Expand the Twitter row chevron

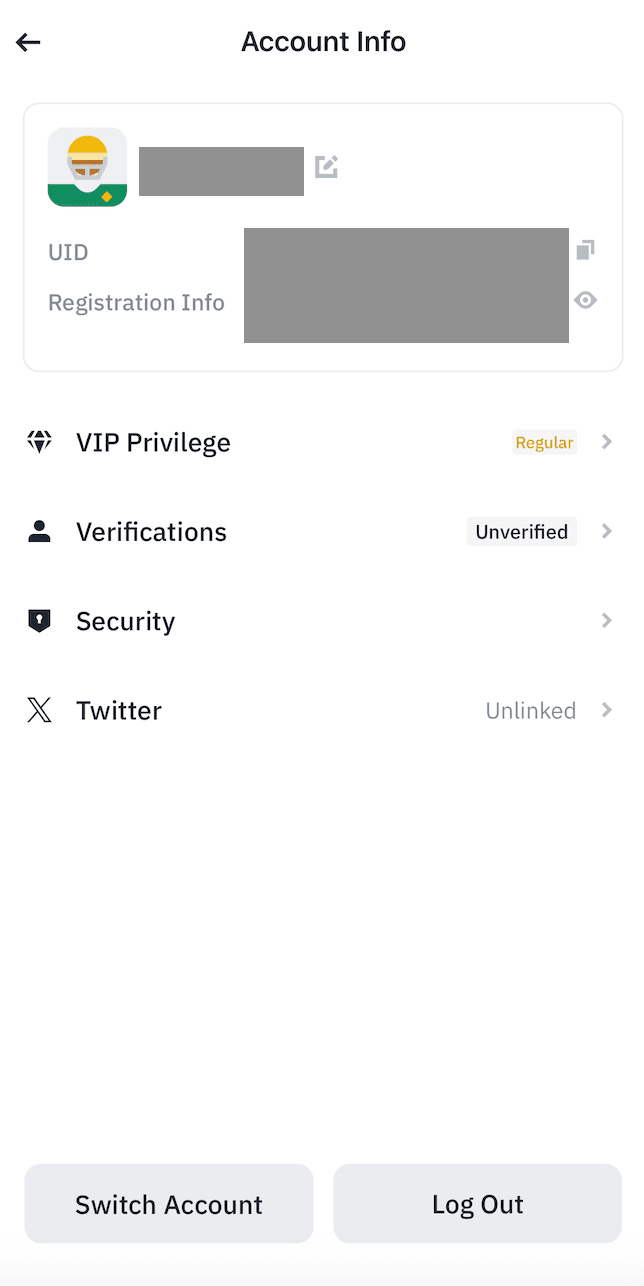(607, 710)
